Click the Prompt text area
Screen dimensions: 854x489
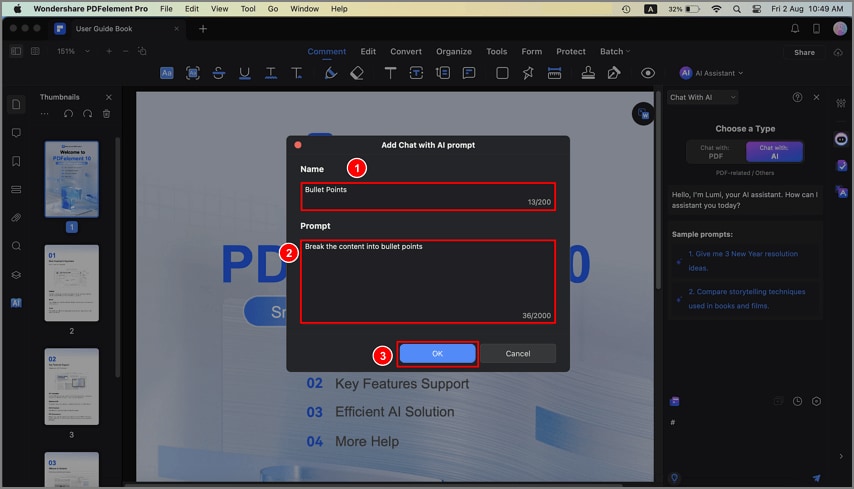tap(428, 282)
